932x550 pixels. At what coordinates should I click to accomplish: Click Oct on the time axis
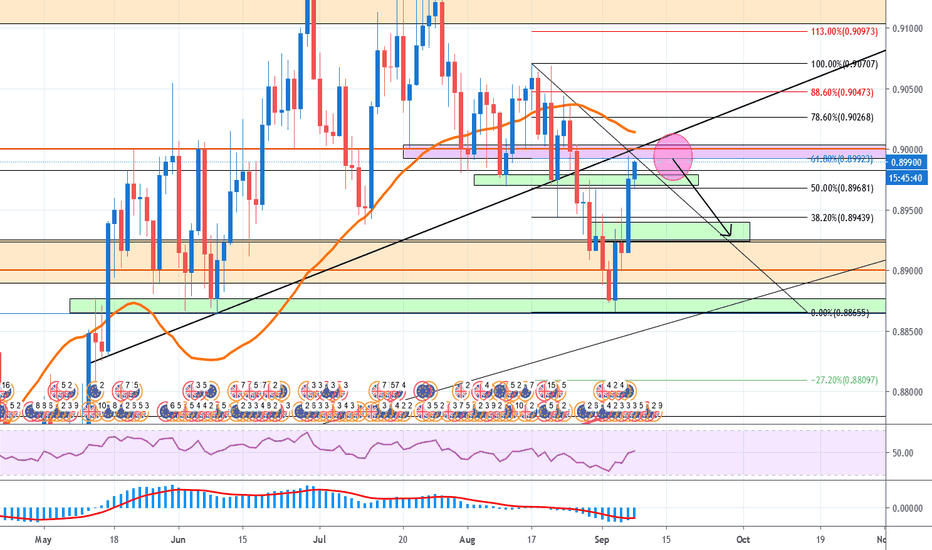[743, 540]
